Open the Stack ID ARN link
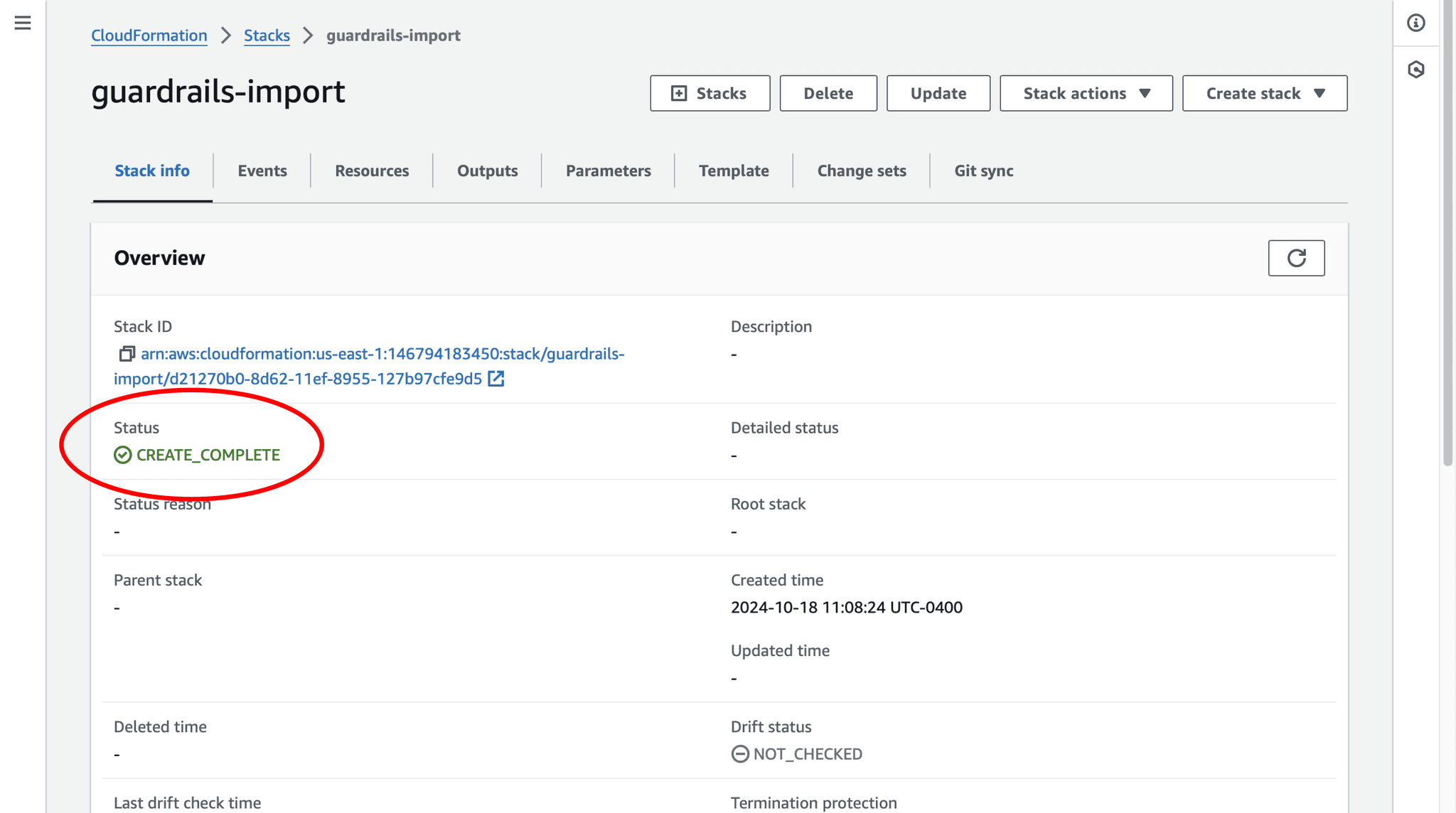The width and height of the screenshot is (1456, 813). 369,366
